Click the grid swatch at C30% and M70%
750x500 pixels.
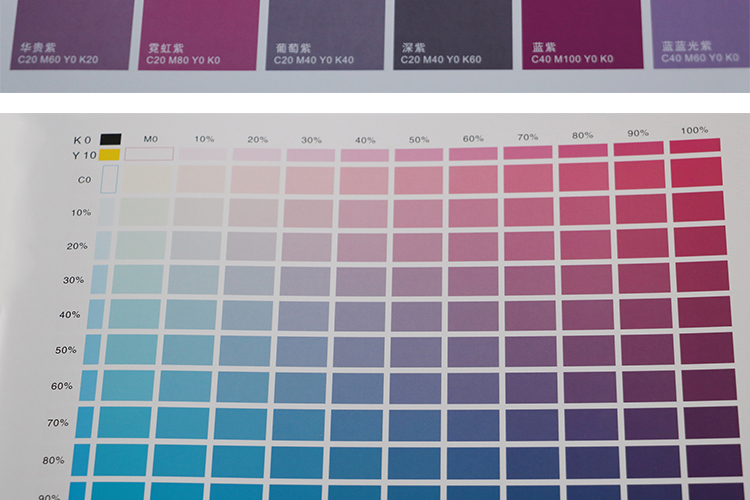tap(529, 280)
